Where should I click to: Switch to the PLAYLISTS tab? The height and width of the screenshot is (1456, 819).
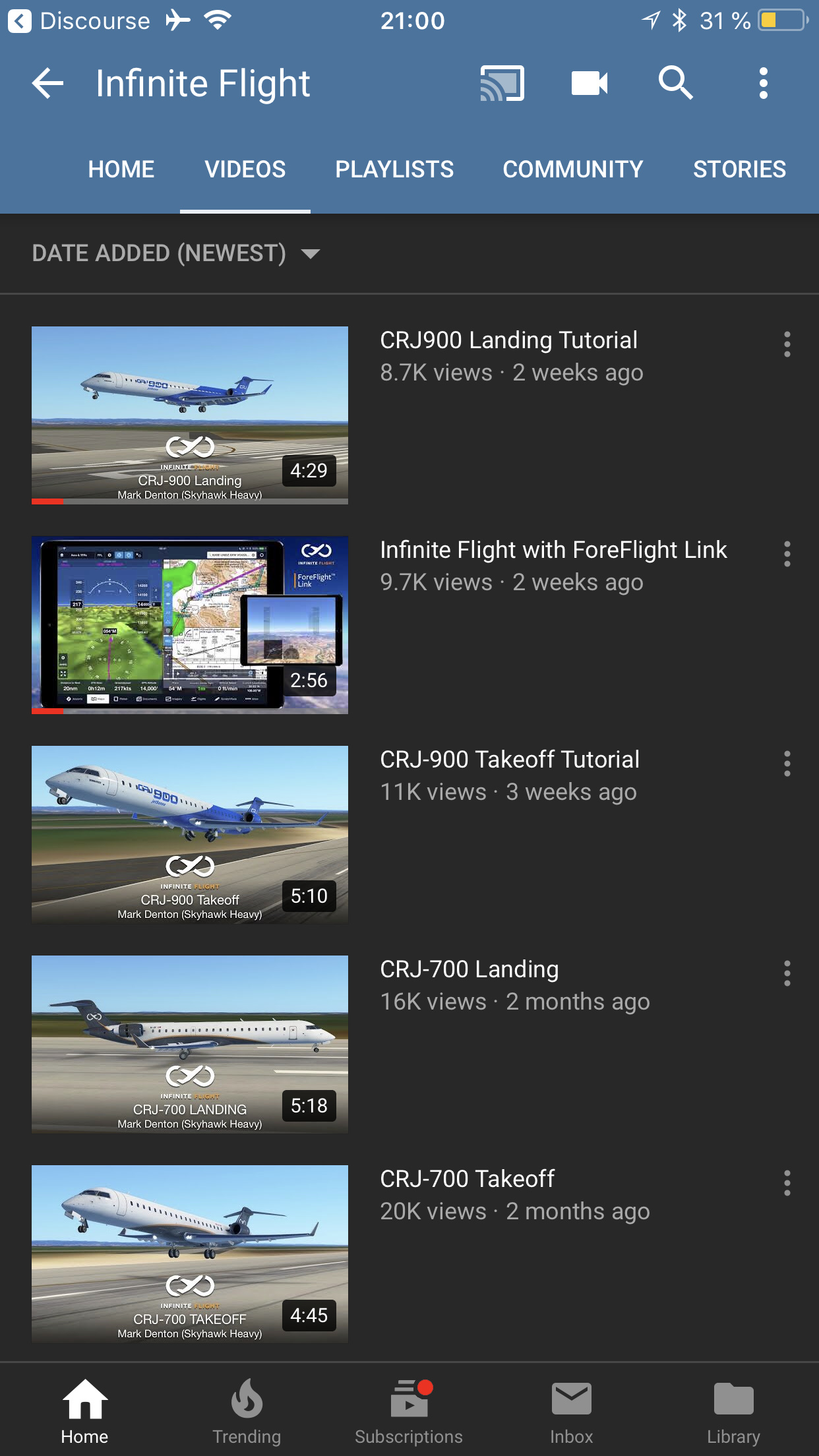click(x=394, y=169)
